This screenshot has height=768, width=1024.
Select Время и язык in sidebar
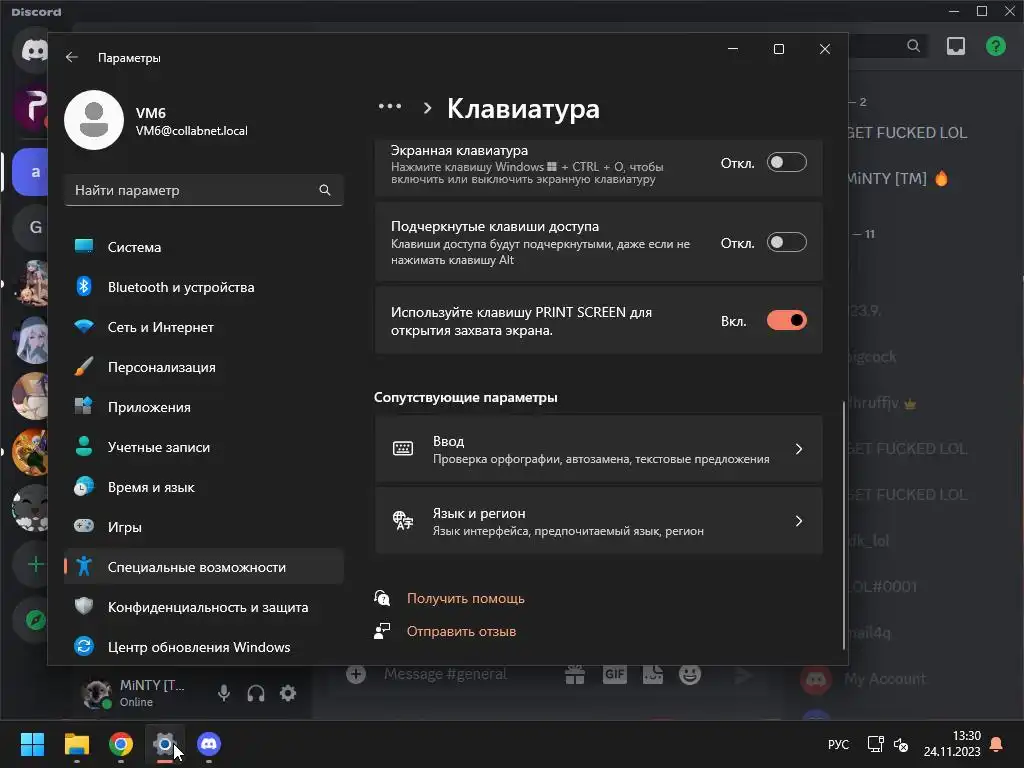click(204, 487)
